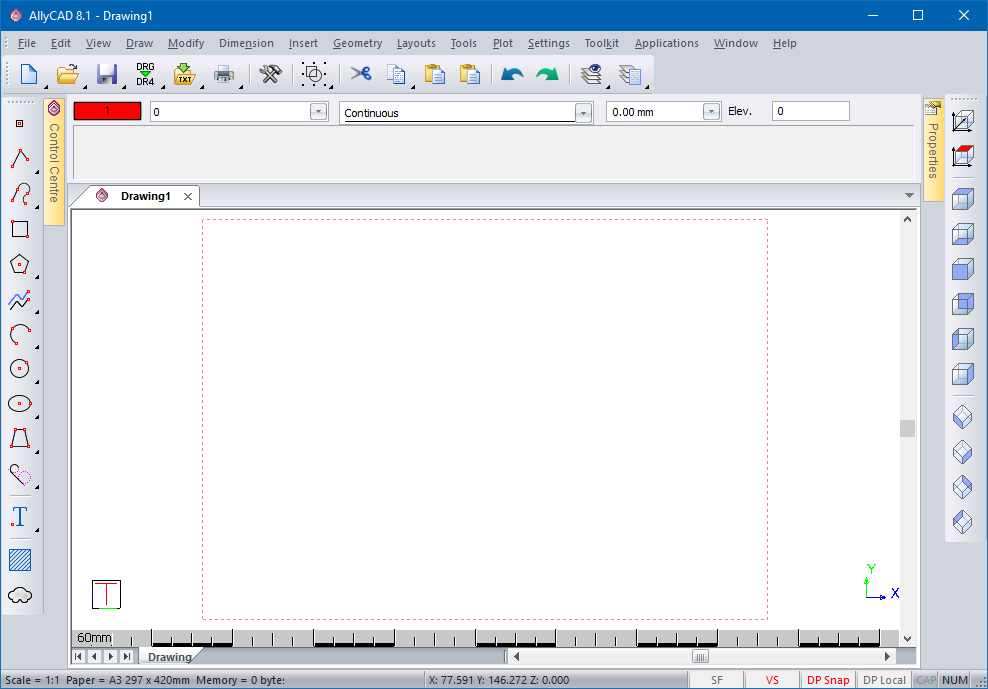This screenshot has height=689, width=988.
Task: Open the layer 0 dropdown list
Action: pos(318,112)
